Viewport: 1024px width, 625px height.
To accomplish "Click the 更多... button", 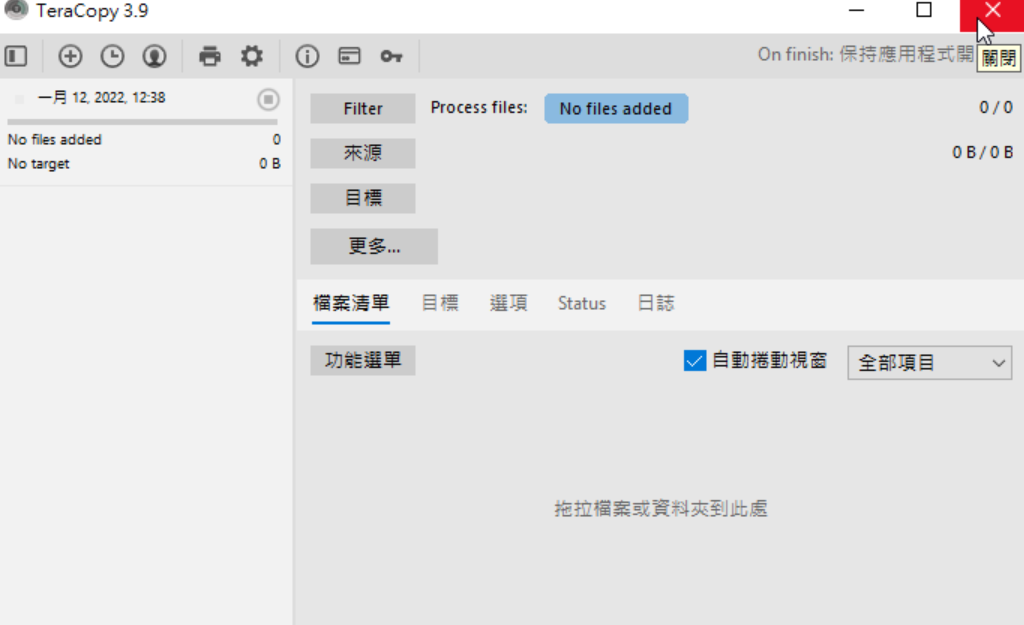I will click(x=374, y=246).
